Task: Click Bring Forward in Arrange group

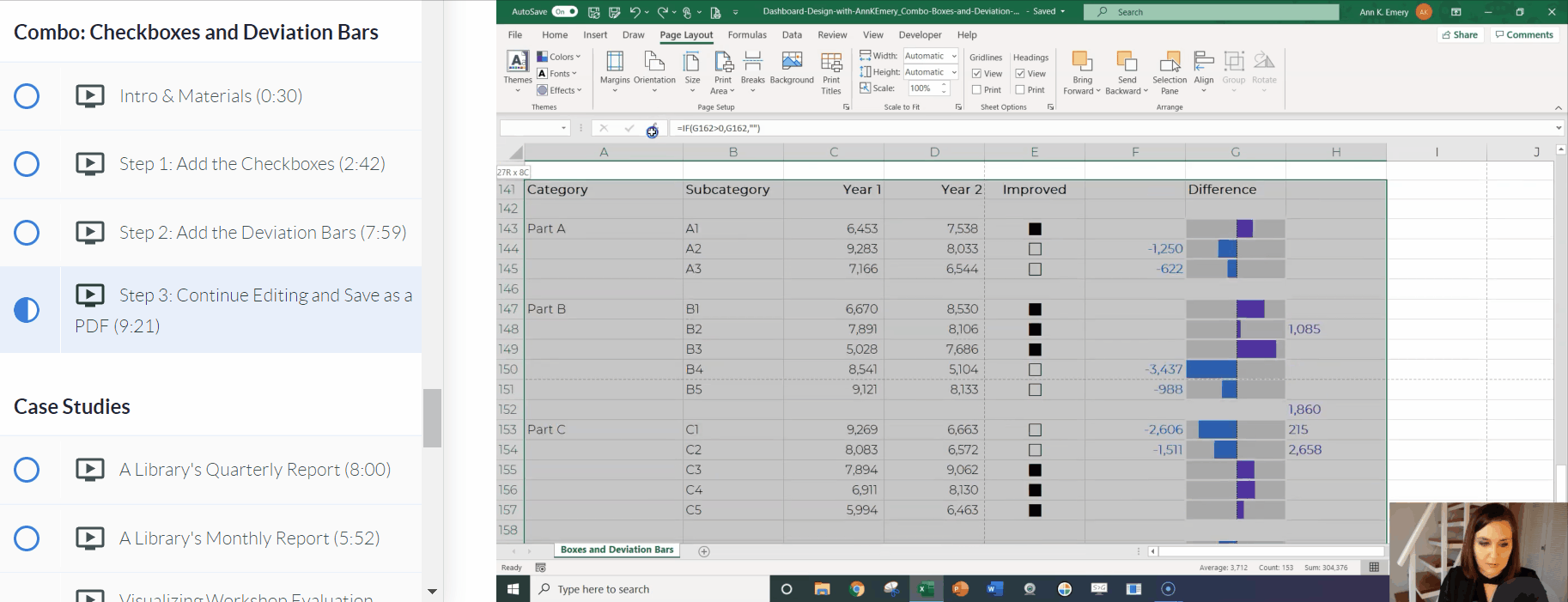Action: [1082, 72]
